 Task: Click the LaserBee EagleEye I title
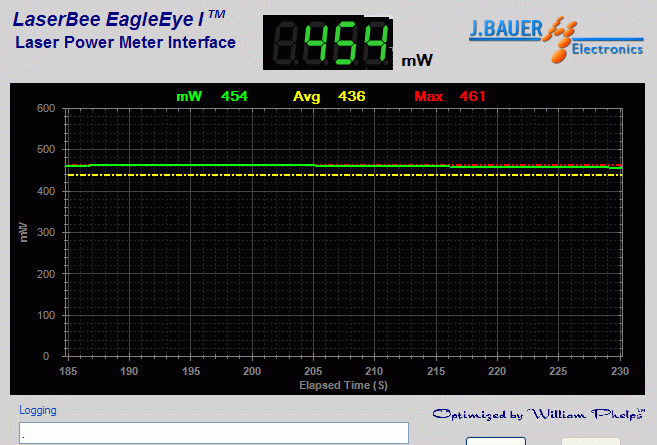[x=119, y=19]
